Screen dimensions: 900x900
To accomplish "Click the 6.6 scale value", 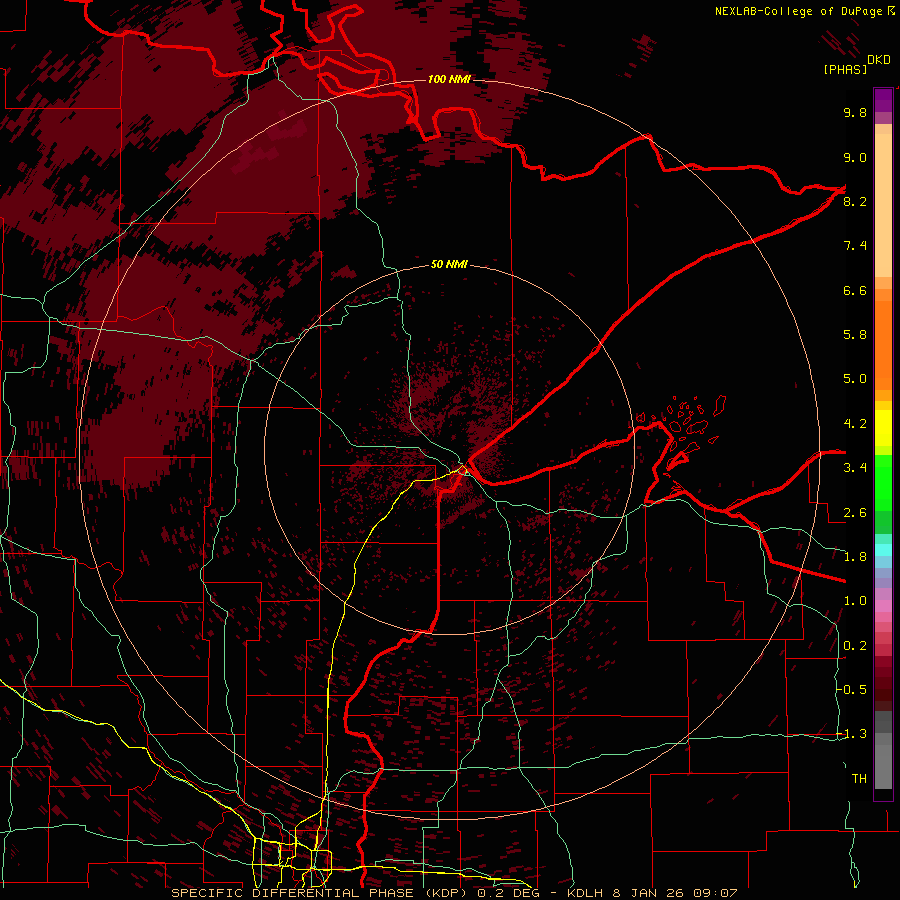I will click(855, 290).
